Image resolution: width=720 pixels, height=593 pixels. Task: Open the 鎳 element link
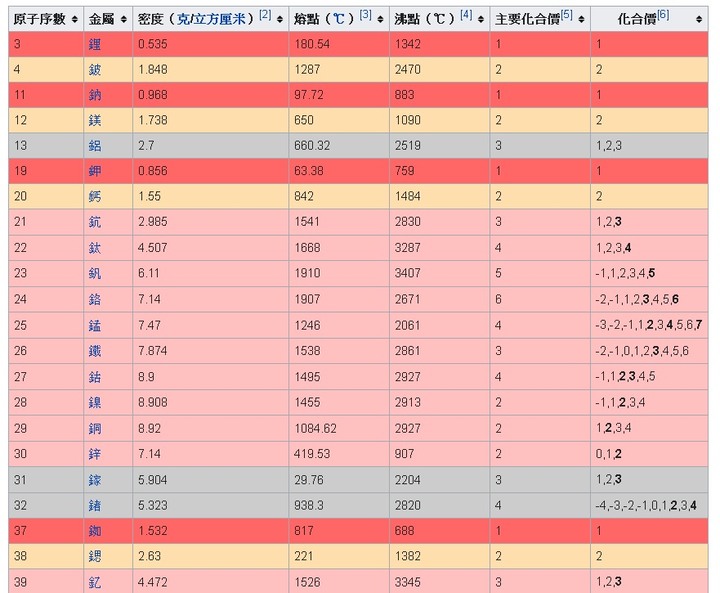[95, 402]
